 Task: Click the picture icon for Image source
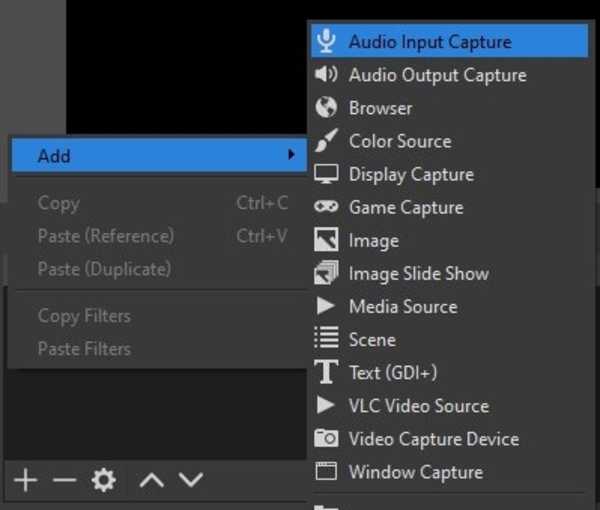click(x=326, y=240)
